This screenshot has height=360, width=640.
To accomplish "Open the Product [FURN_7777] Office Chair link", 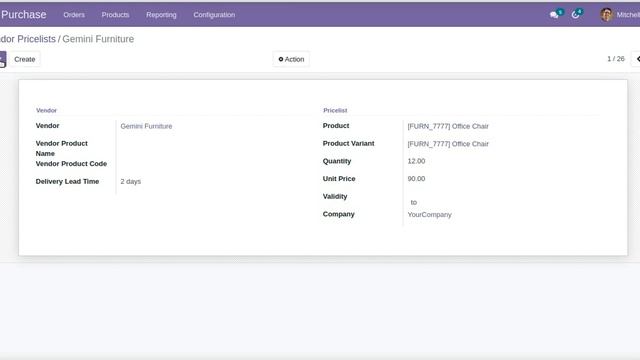I will pyautogui.click(x=448, y=126).
